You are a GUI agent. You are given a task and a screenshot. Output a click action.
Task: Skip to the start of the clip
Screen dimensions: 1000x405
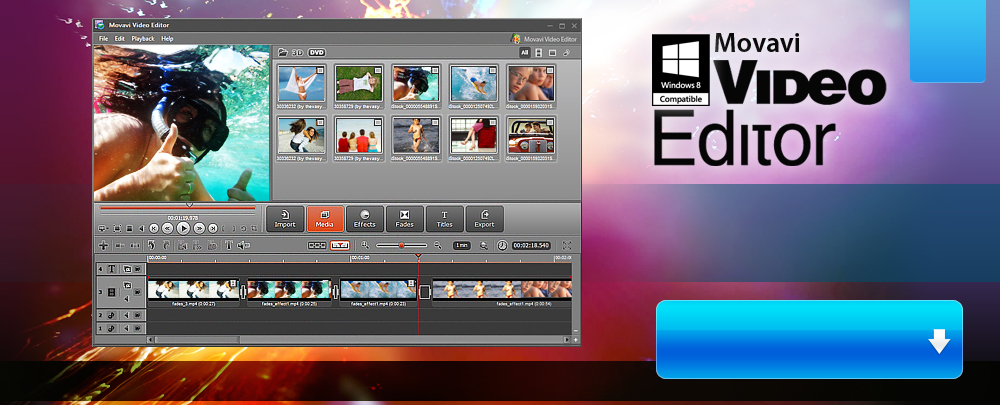(154, 228)
